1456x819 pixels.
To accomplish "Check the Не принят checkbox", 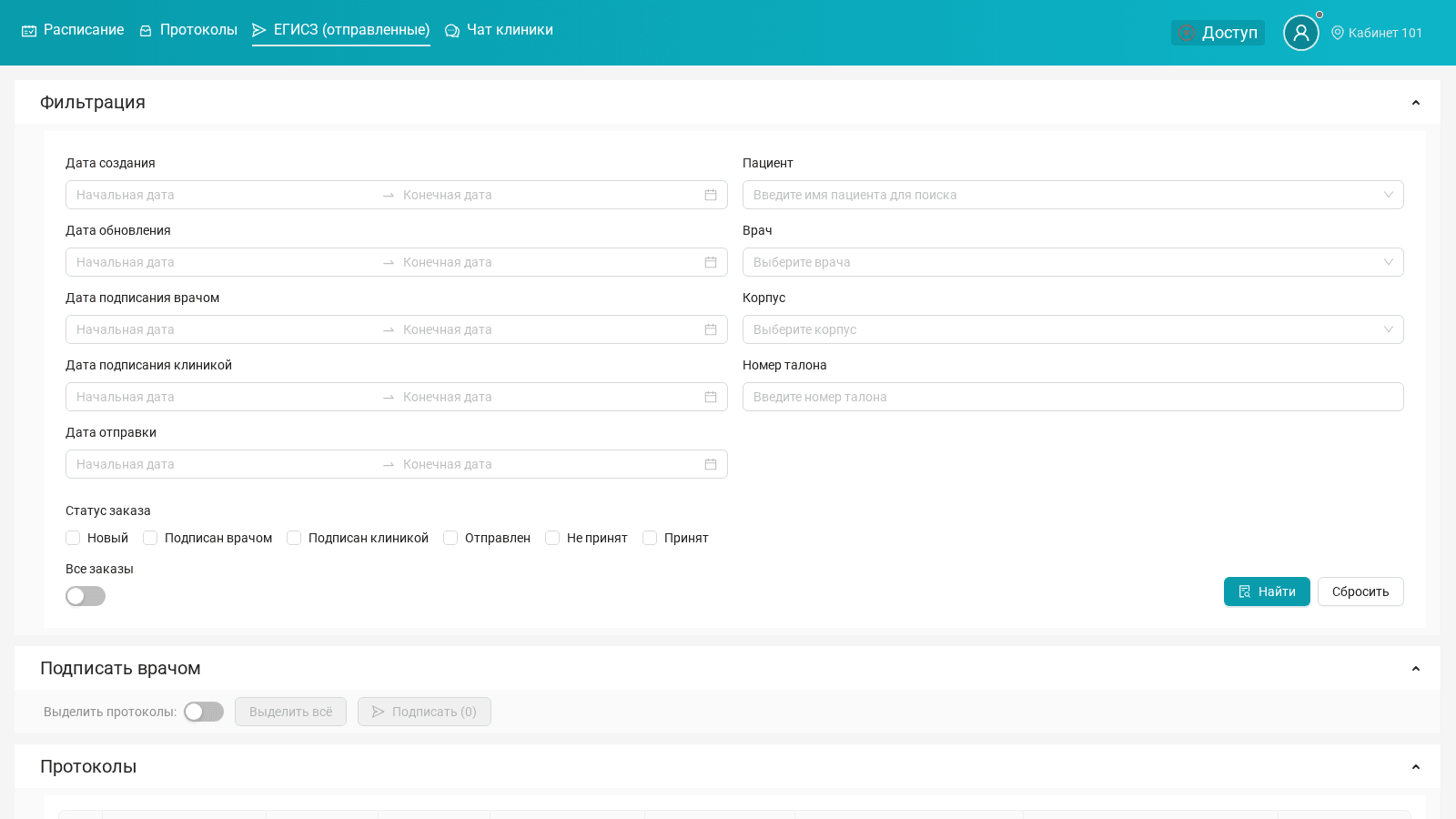I will [x=552, y=538].
